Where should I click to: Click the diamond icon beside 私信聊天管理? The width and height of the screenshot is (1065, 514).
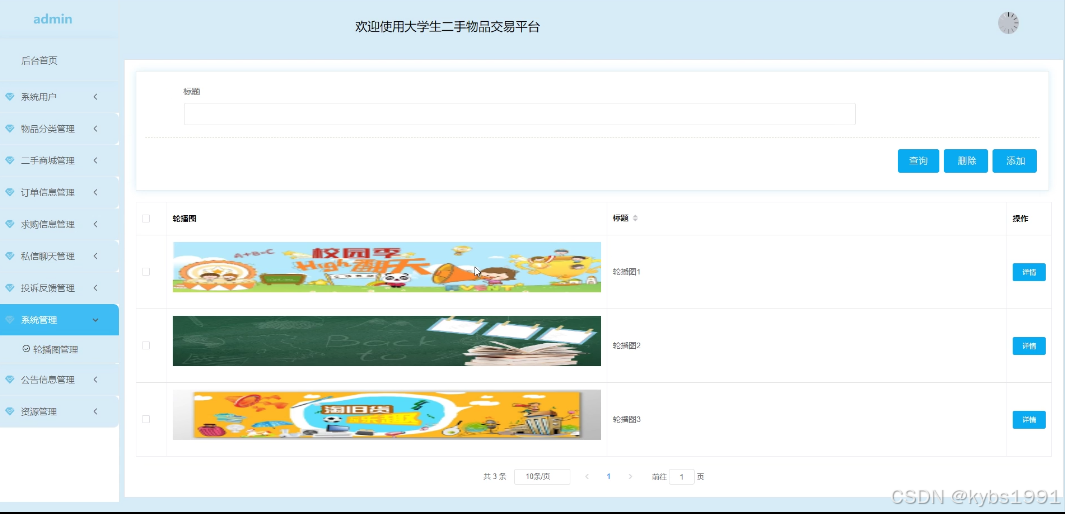(10, 256)
